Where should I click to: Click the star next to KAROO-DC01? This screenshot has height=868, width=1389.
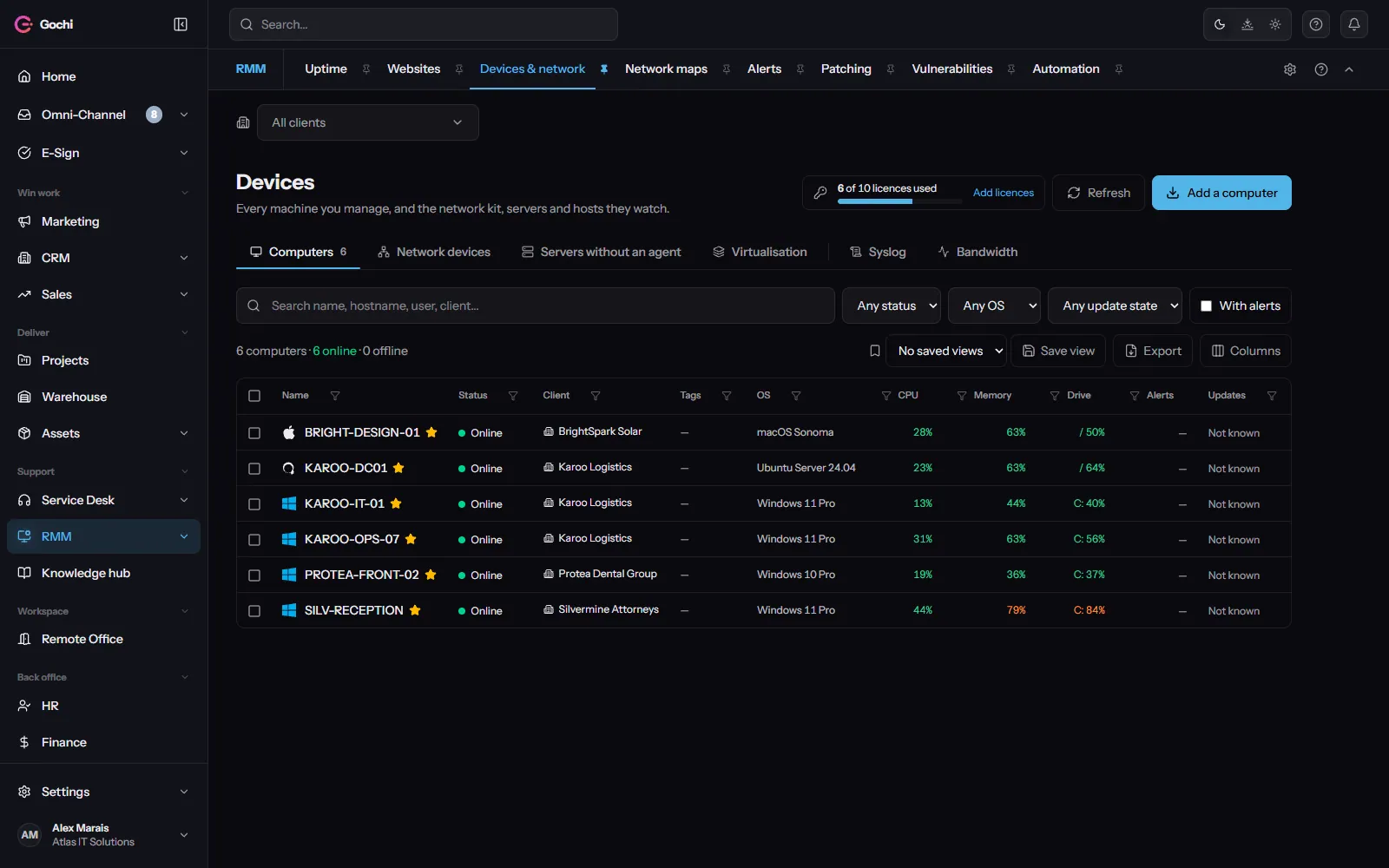tap(398, 468)
